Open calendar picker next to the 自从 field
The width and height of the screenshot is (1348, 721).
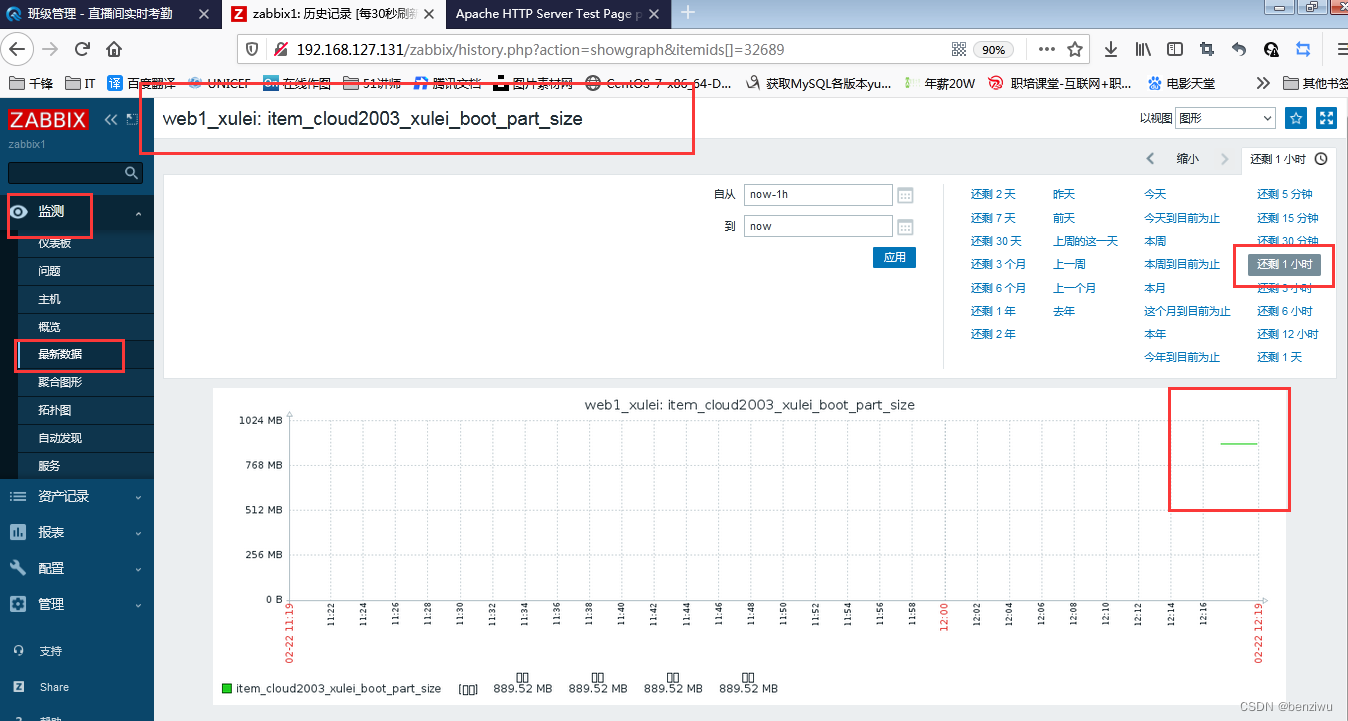coord(906,195)
